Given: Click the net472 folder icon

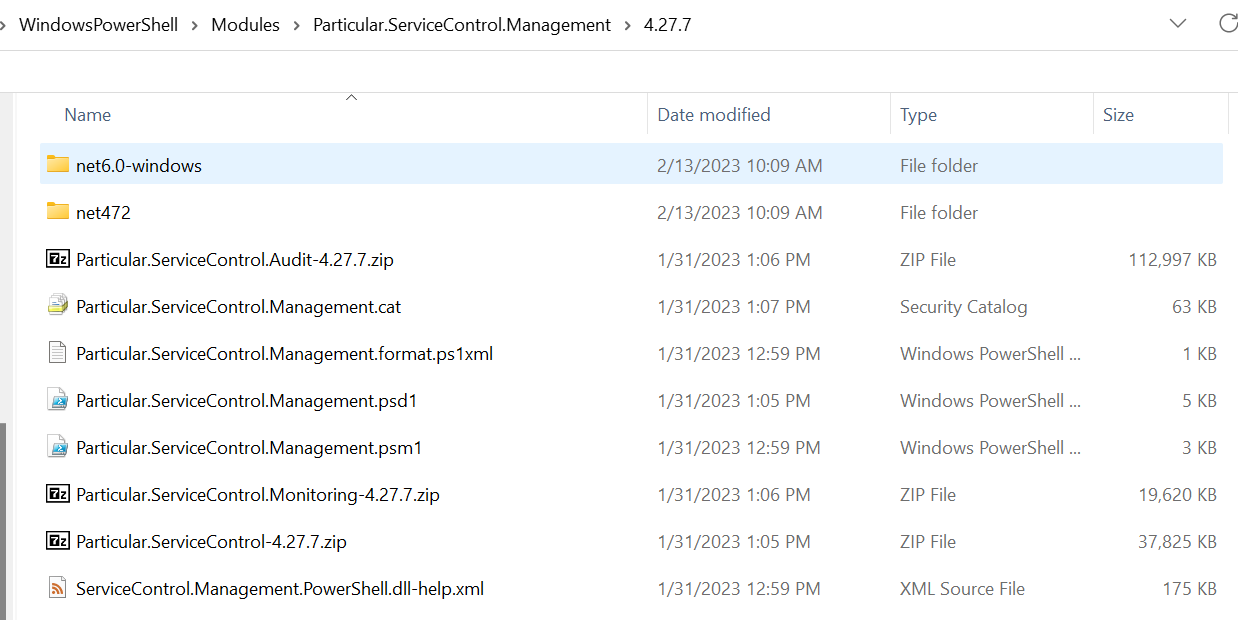Looking at the screenshot, I should [57, 212].
